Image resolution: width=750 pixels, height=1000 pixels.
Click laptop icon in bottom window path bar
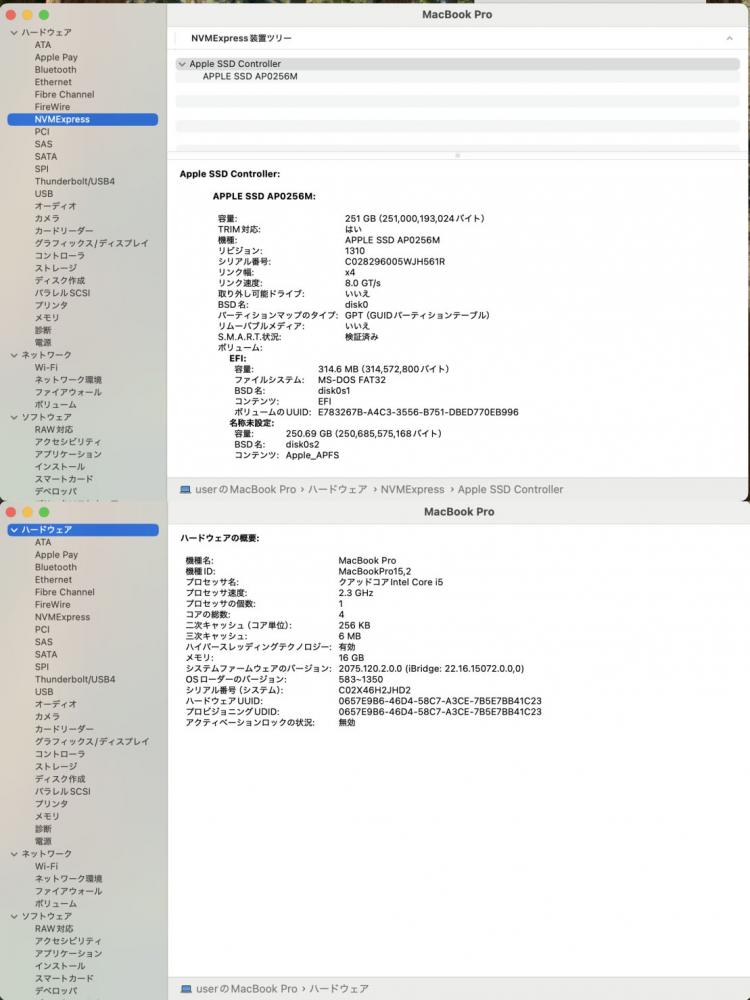point(186,989)
